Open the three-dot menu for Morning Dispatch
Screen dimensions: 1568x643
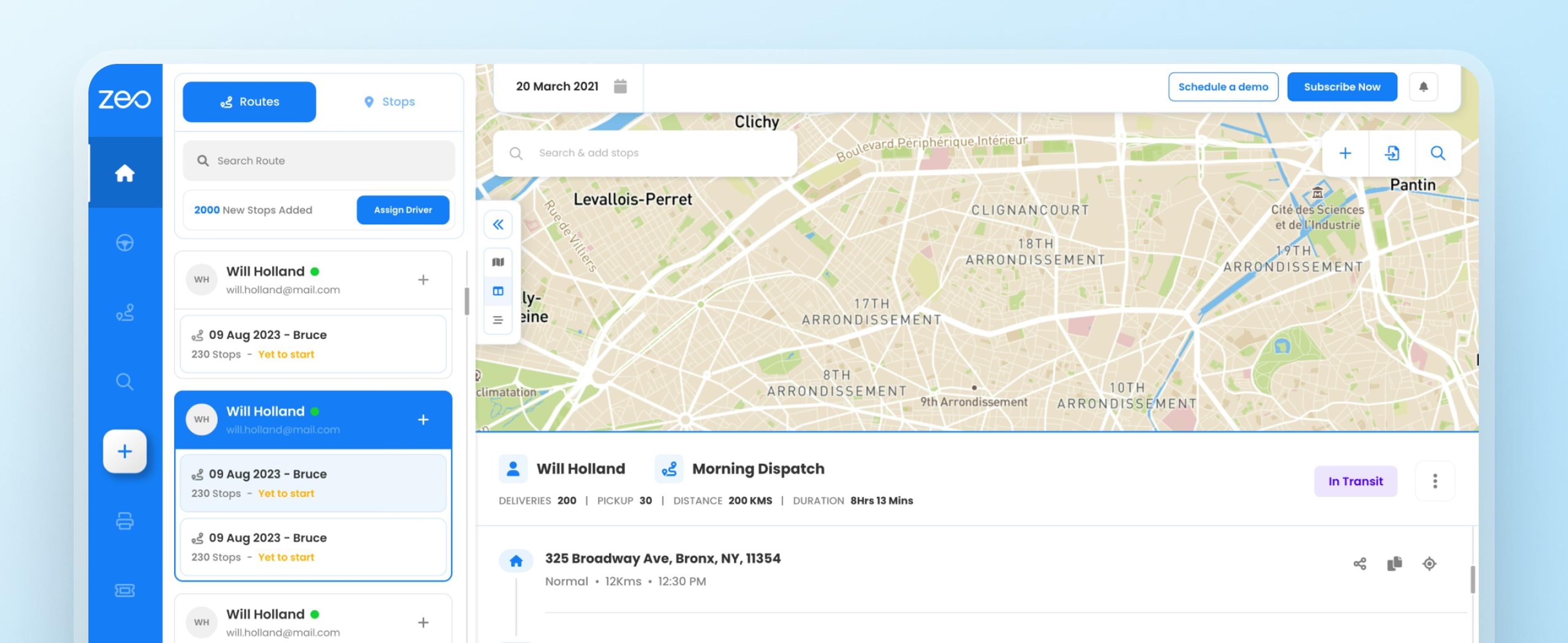[1435, 481]
